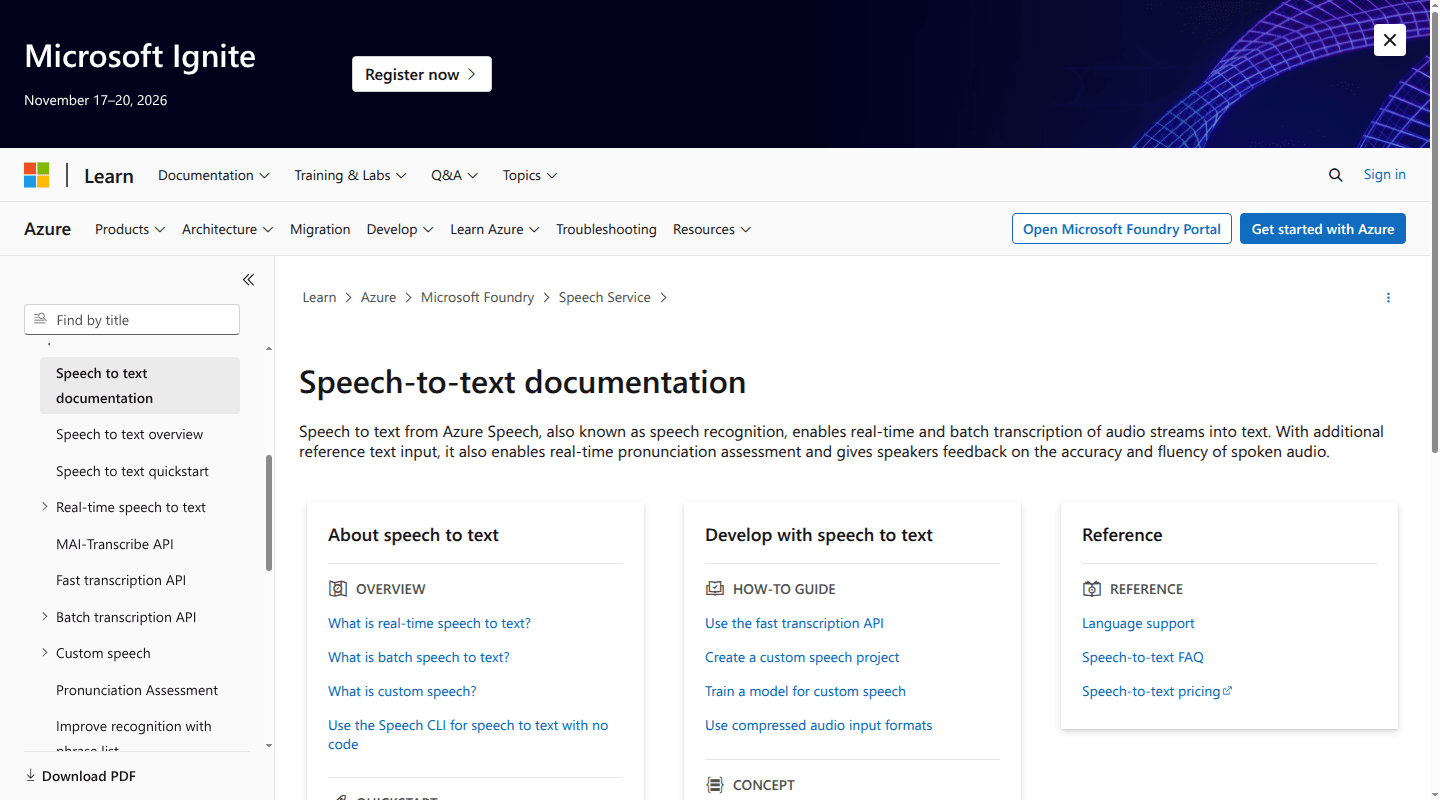
Task: Open Speech to text overview in sidebar
Action: tap(129, 434)
